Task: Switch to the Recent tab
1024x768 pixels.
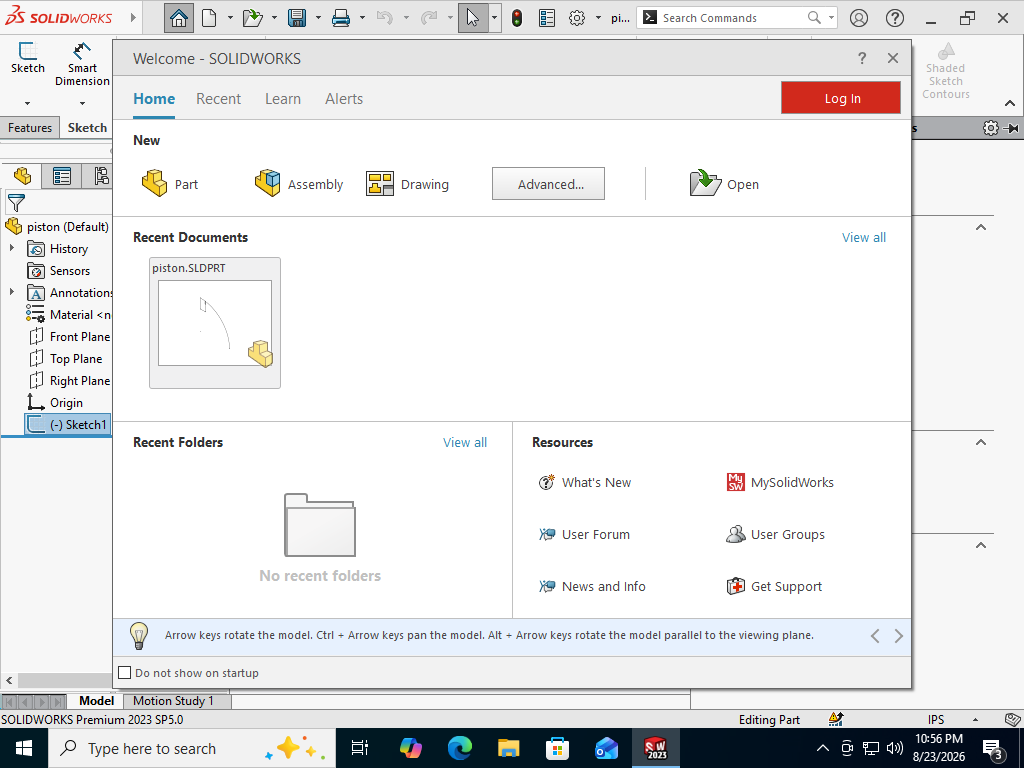Action: pos(218,99)
